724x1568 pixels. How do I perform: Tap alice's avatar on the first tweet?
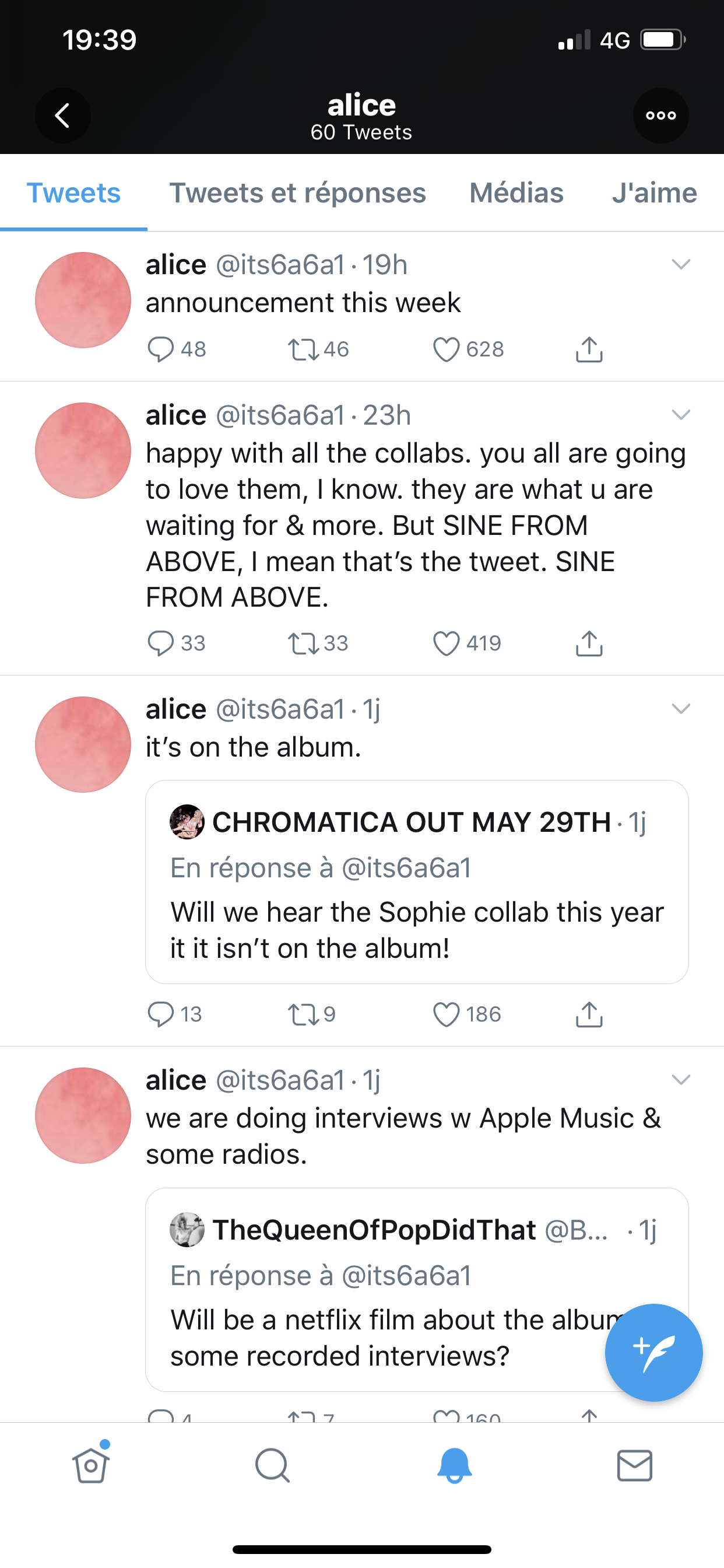(x=83, y=300)
